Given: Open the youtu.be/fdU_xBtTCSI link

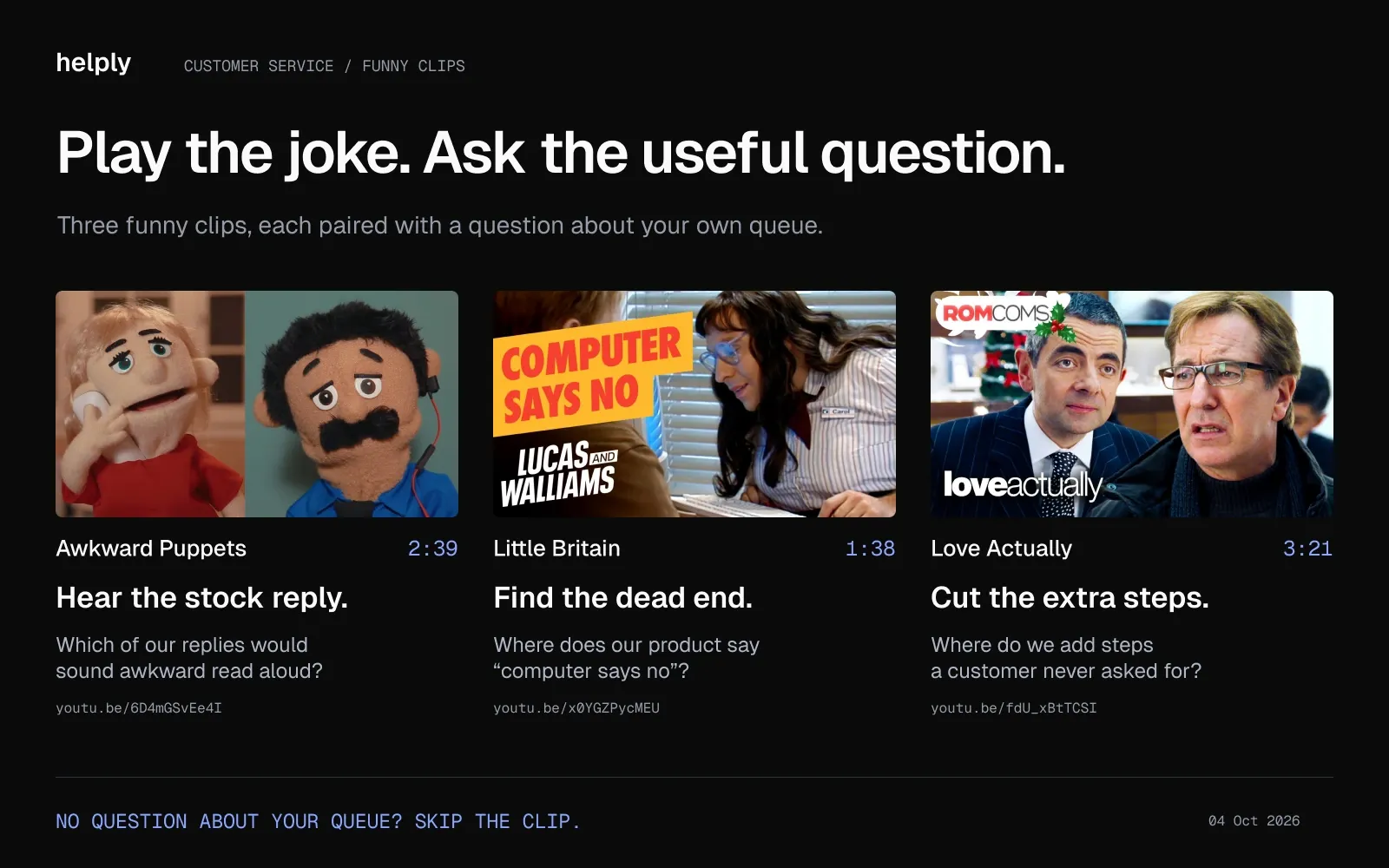Looking at the screenshot, I should coord(1014,708).
